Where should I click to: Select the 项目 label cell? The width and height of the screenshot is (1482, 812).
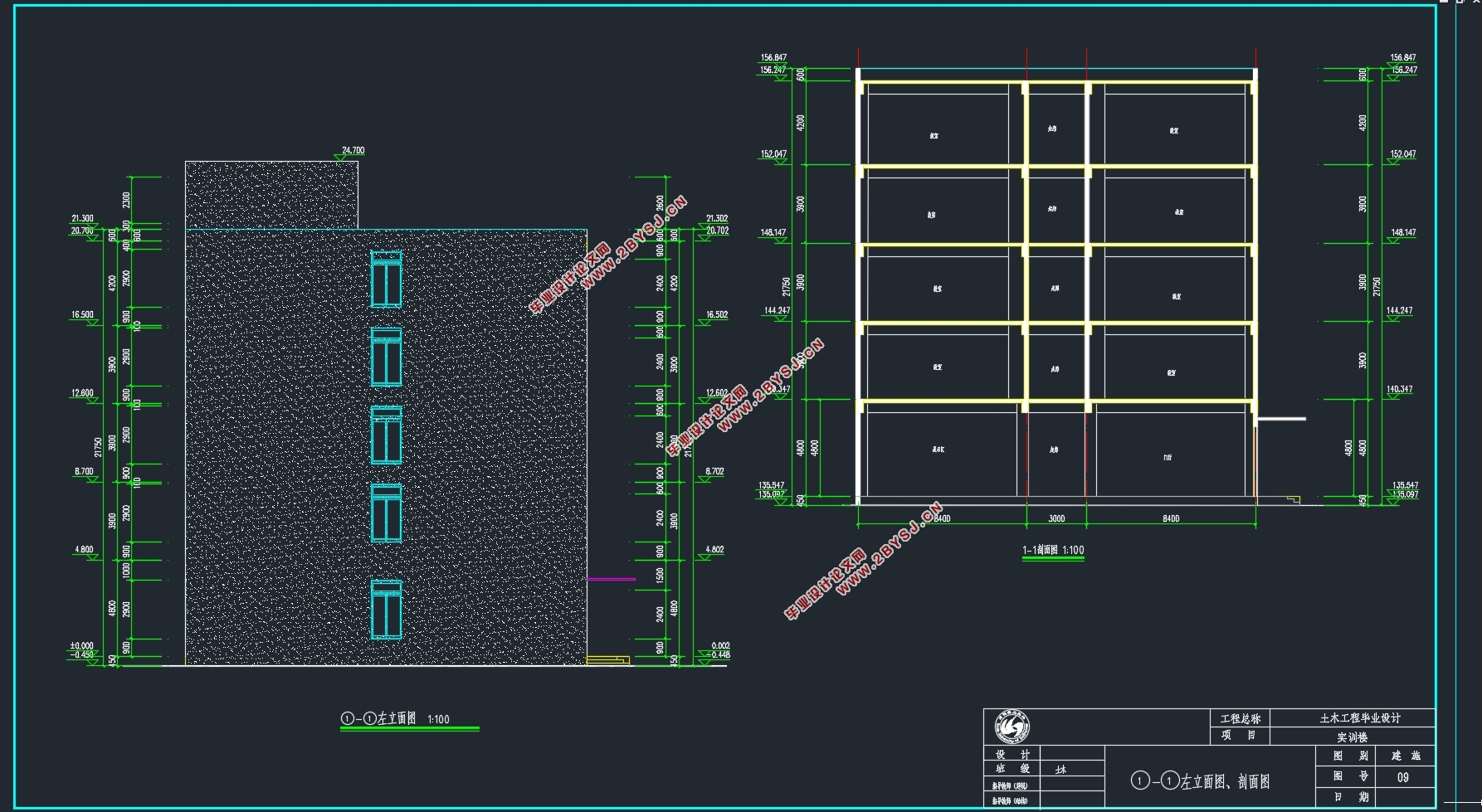tap(1240, 736)
